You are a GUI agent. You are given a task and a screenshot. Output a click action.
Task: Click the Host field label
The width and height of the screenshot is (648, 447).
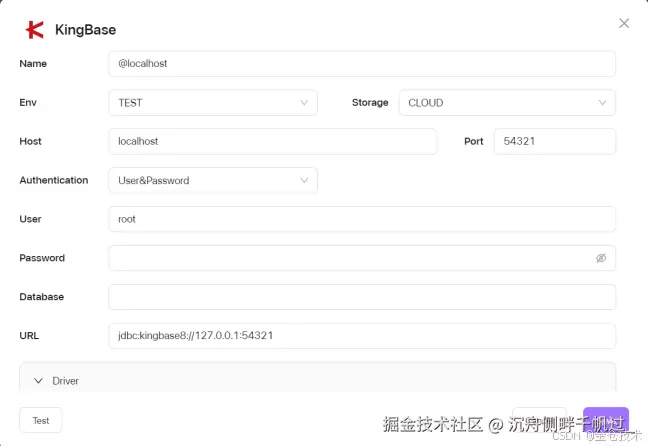coord(30,141)
